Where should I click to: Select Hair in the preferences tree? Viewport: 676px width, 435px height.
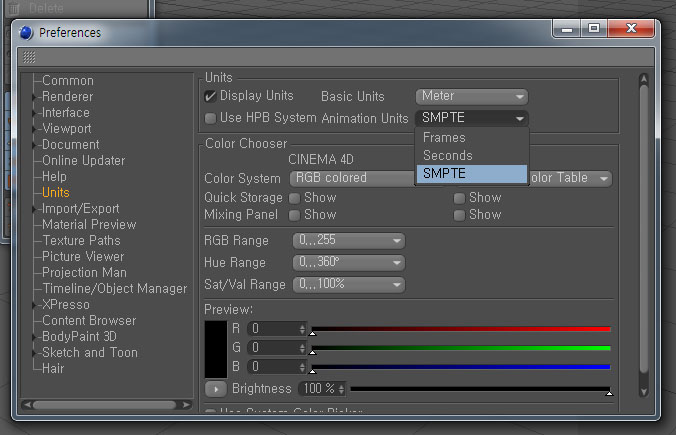[x=53, y=369]
